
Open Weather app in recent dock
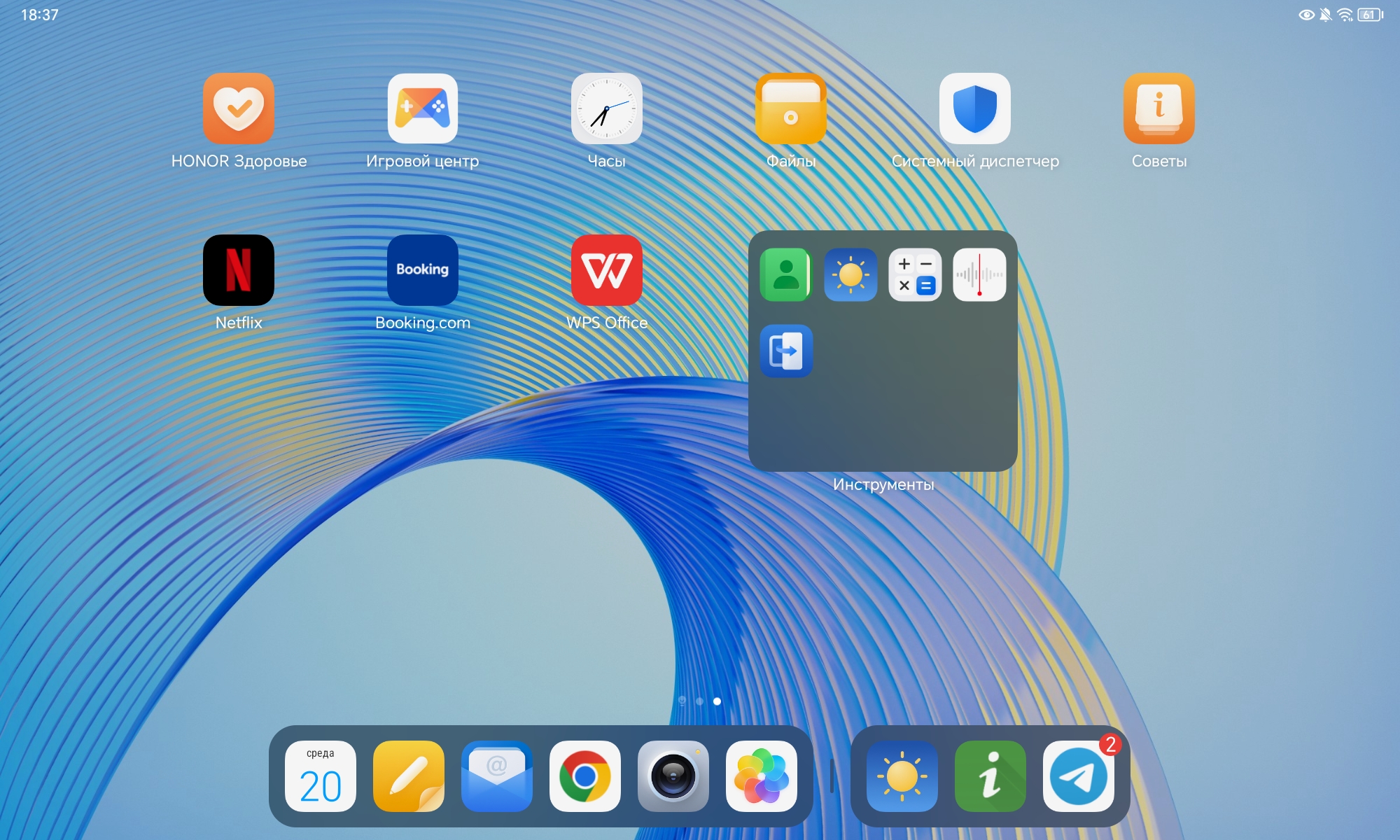(902, 776)
